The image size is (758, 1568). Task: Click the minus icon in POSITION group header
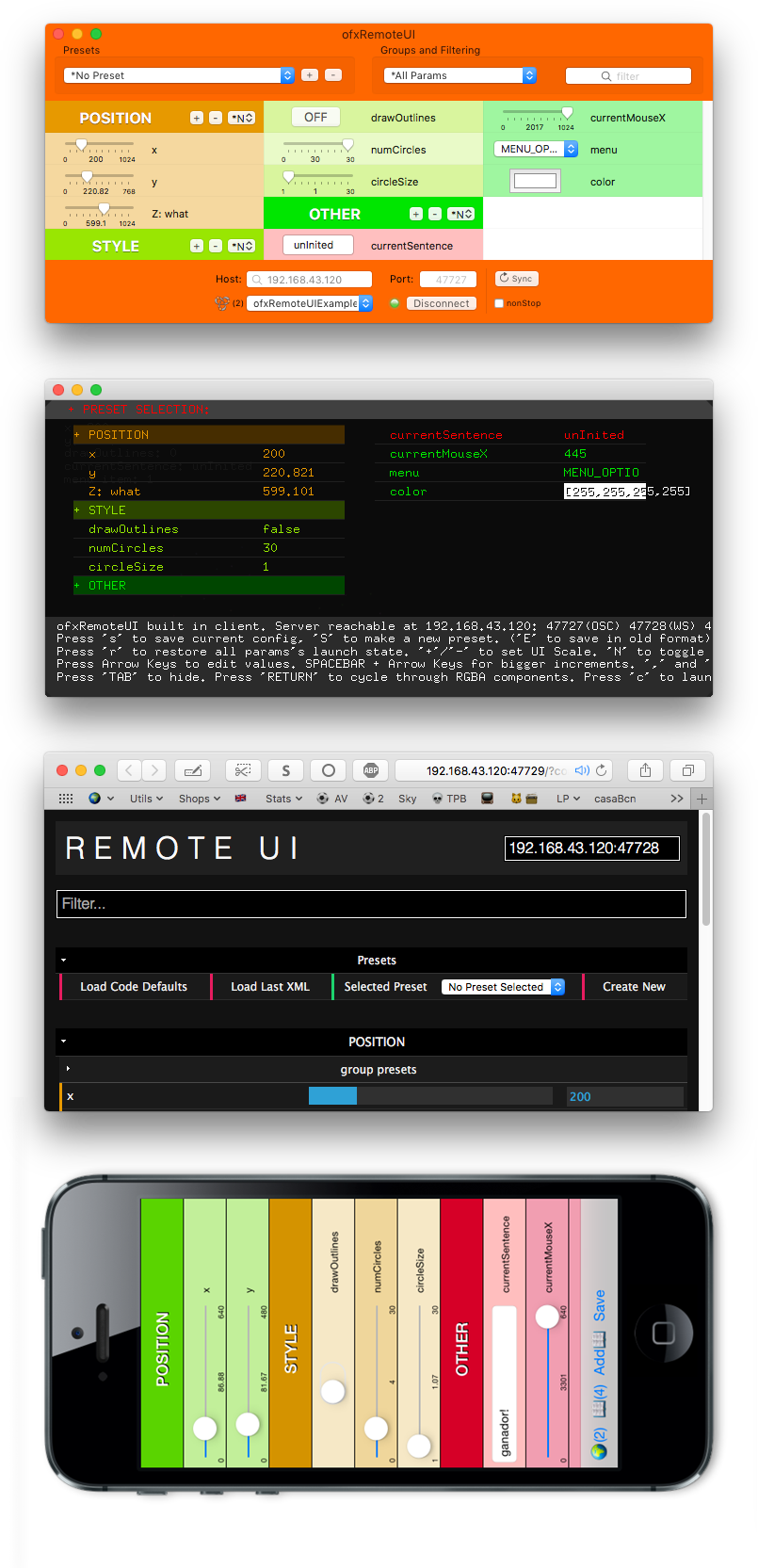[215, 118]
